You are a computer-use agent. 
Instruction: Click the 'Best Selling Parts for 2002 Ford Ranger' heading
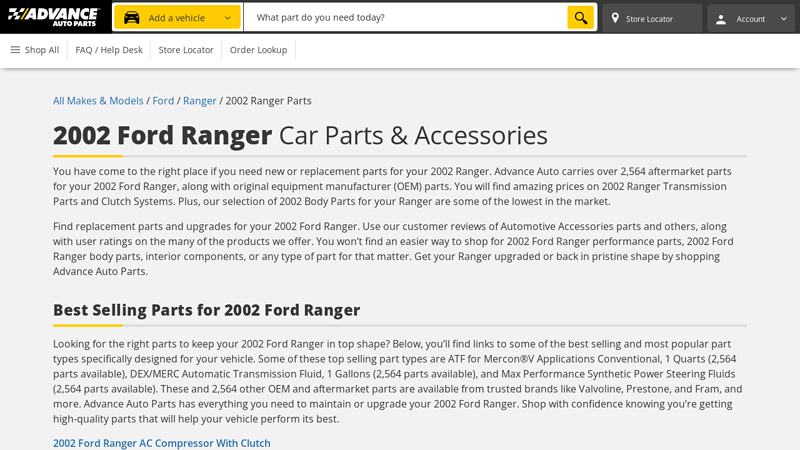(207, 310)
